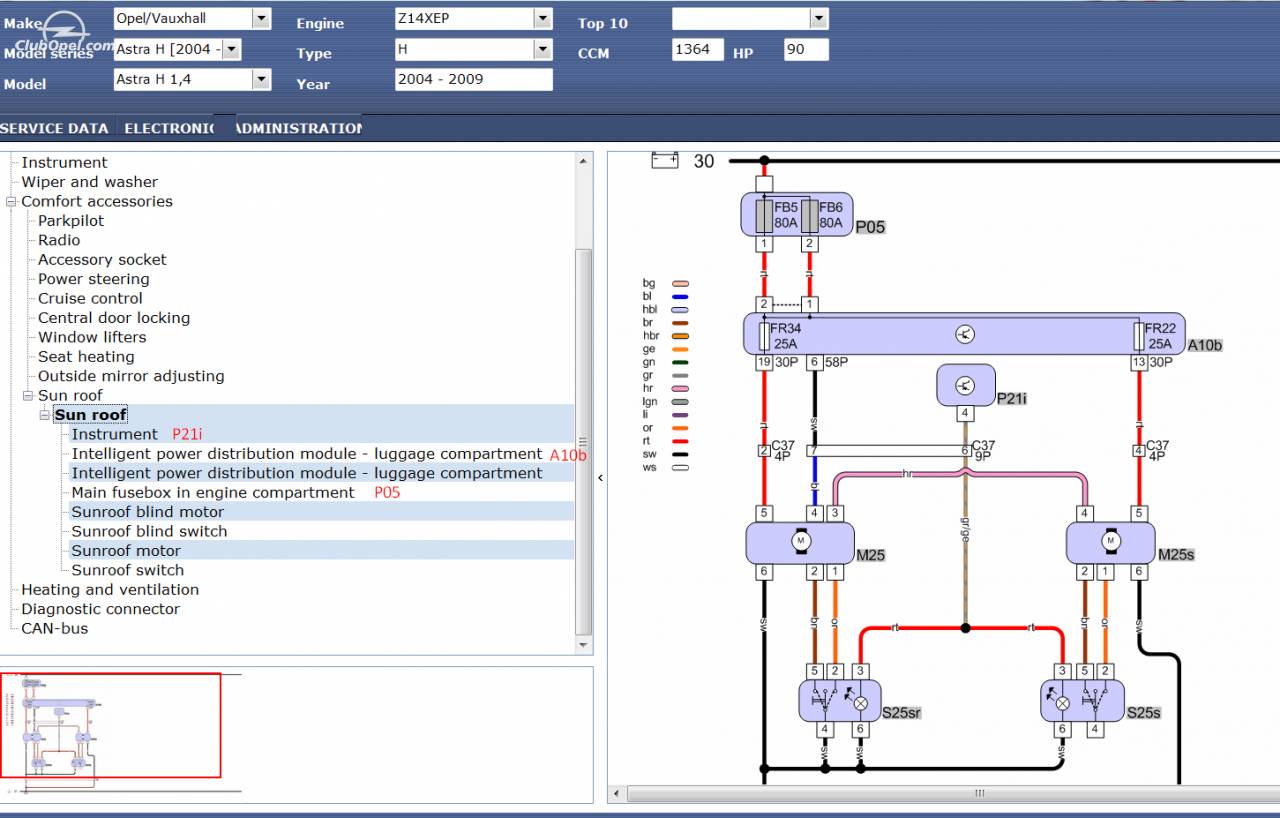The image size is (1280, 818).
Task: Select Outside mirror adjusting tree item
Action: pos(131,376)
